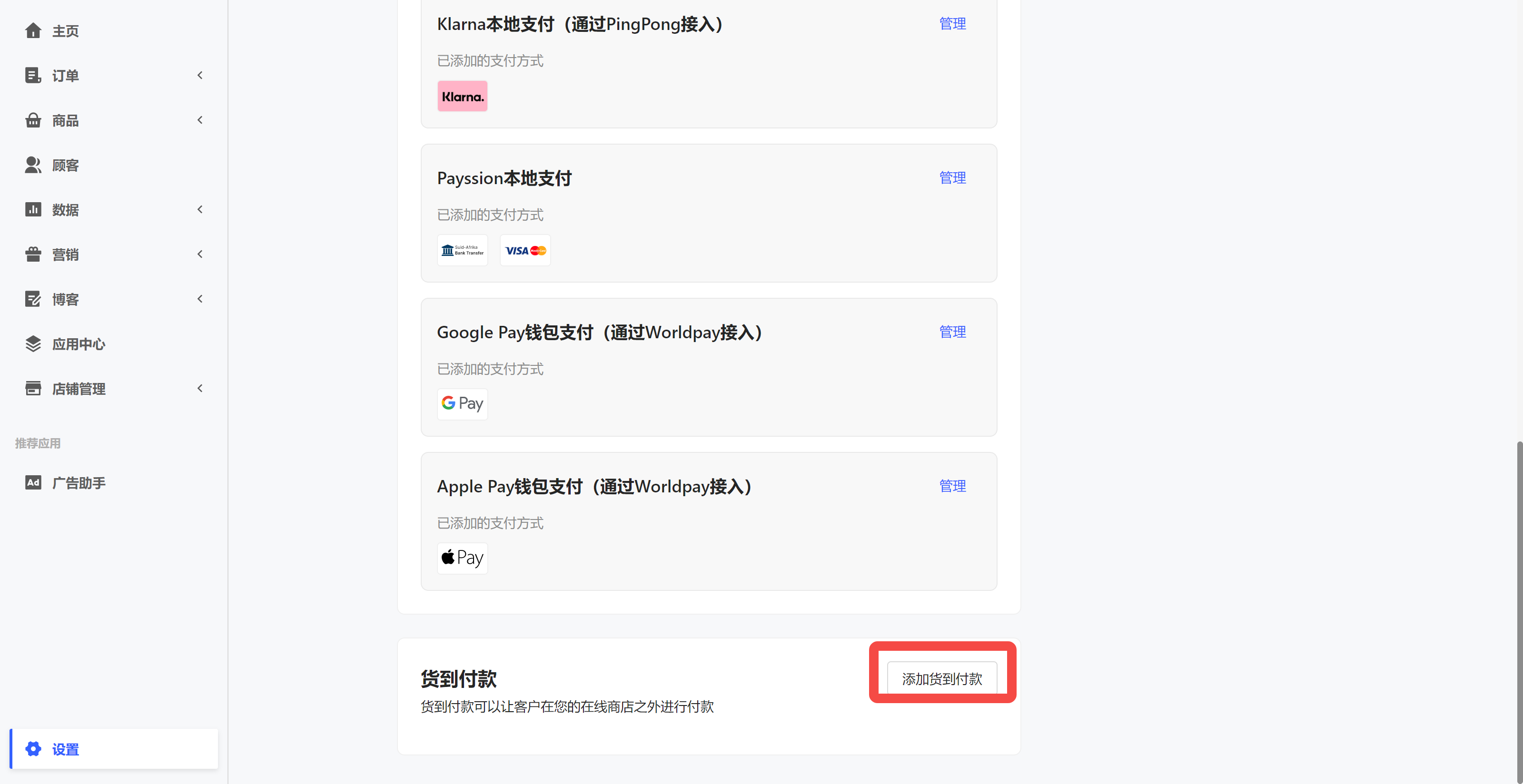1523x784 pixels.
Task: Open the 数据 menu item
Action: tap(65, 210)
